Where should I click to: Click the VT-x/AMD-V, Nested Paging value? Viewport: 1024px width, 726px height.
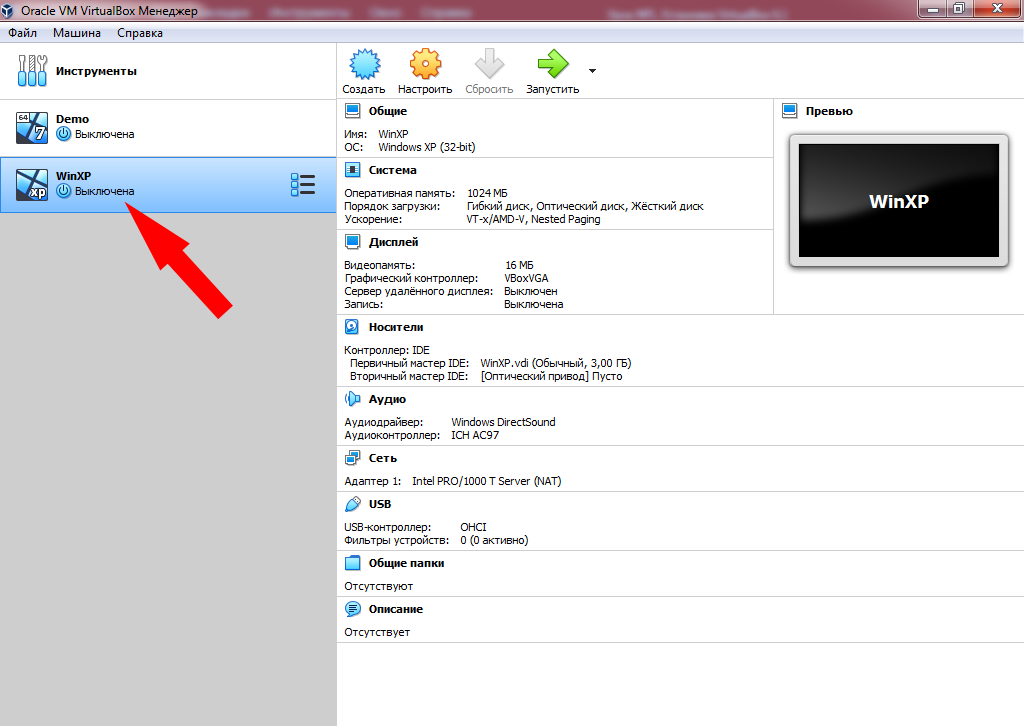tap(533, 219)
